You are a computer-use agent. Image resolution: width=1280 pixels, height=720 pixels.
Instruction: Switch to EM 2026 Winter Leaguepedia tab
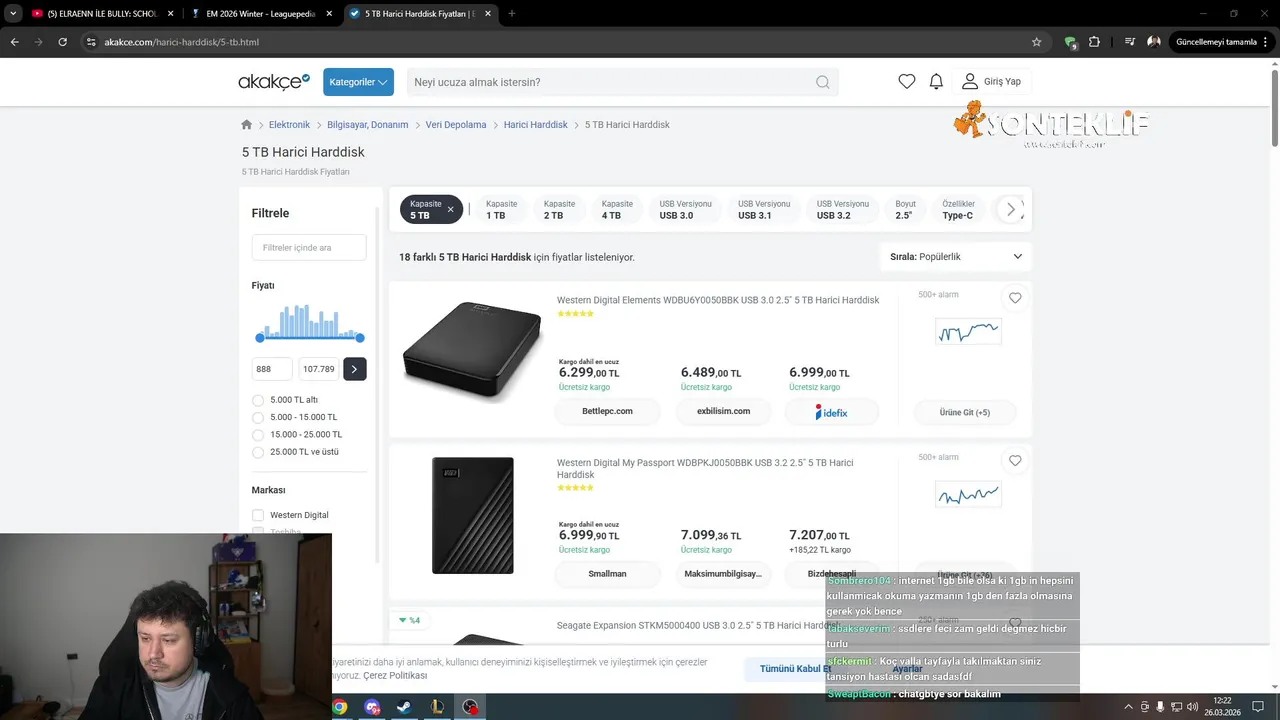coord(264,14)
